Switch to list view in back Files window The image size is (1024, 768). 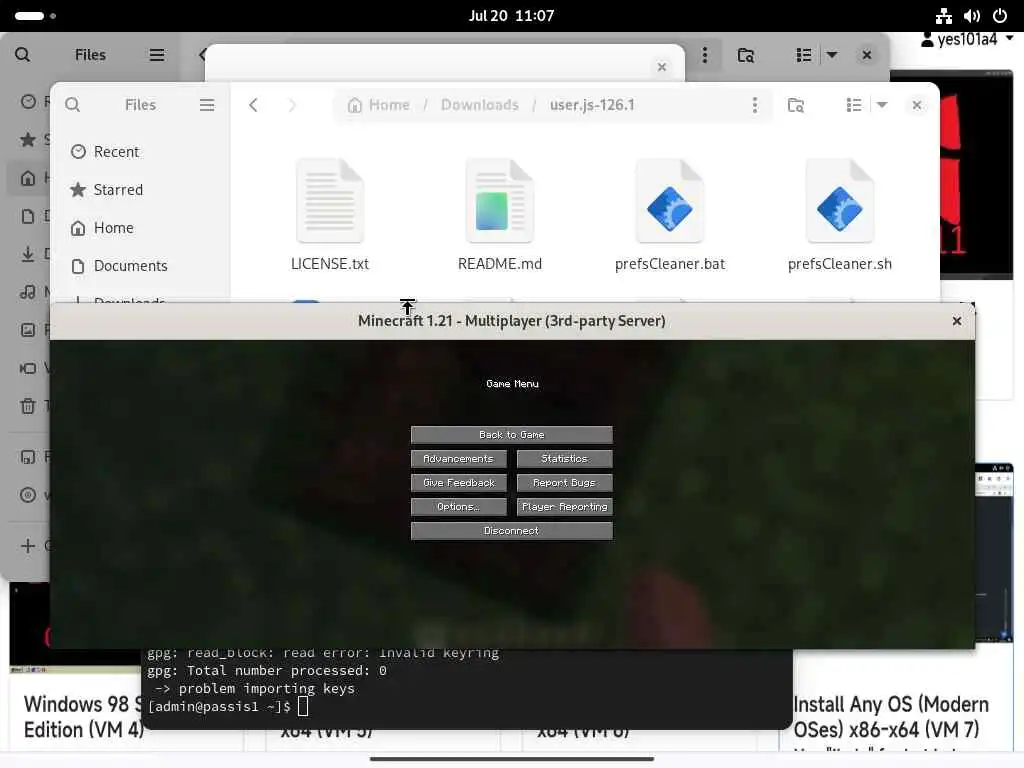pos(804,55)
